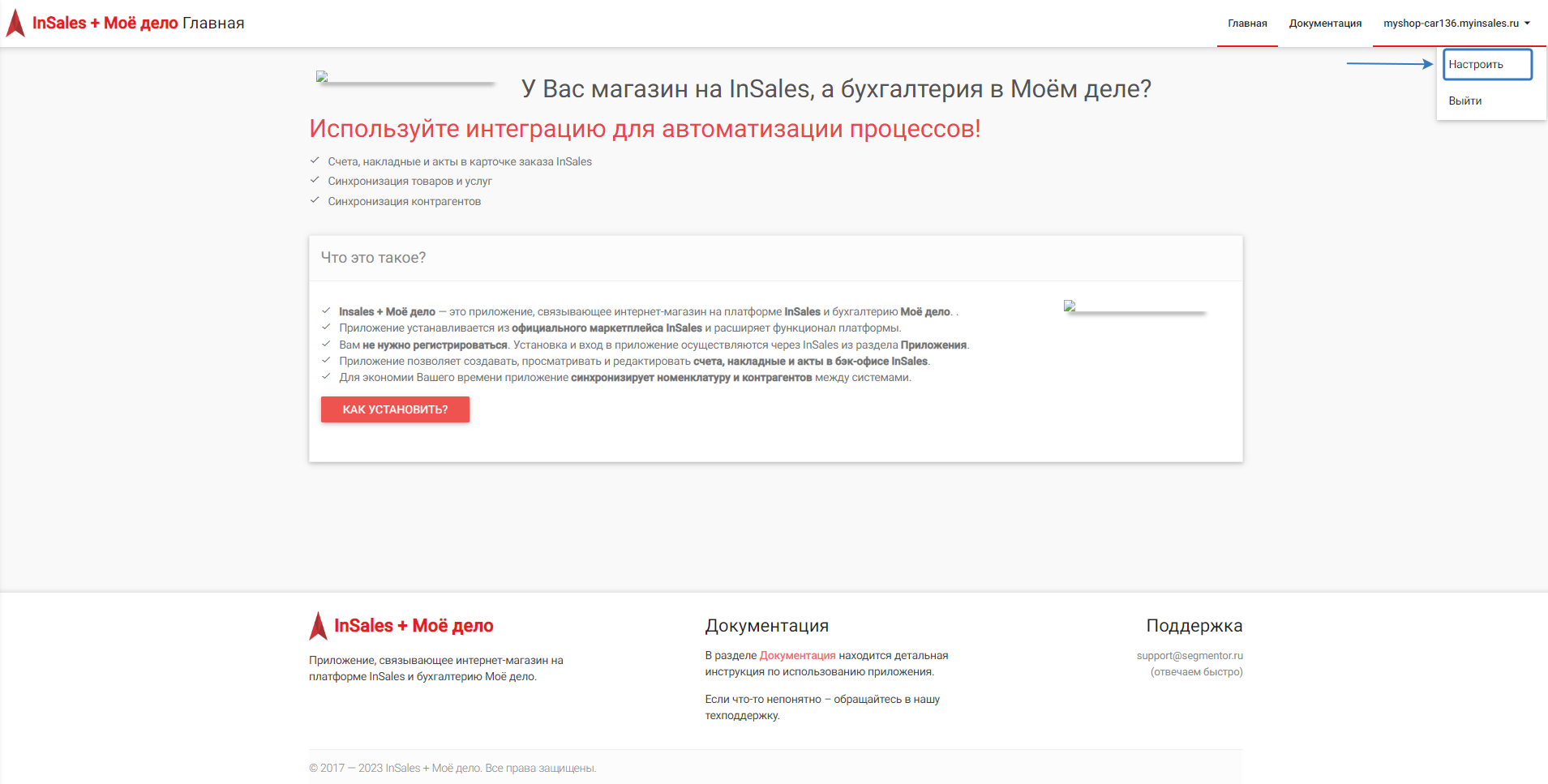Click the broken image icon beside the main heading
This screenshot has height=784, width=1548.
point(322,76)
